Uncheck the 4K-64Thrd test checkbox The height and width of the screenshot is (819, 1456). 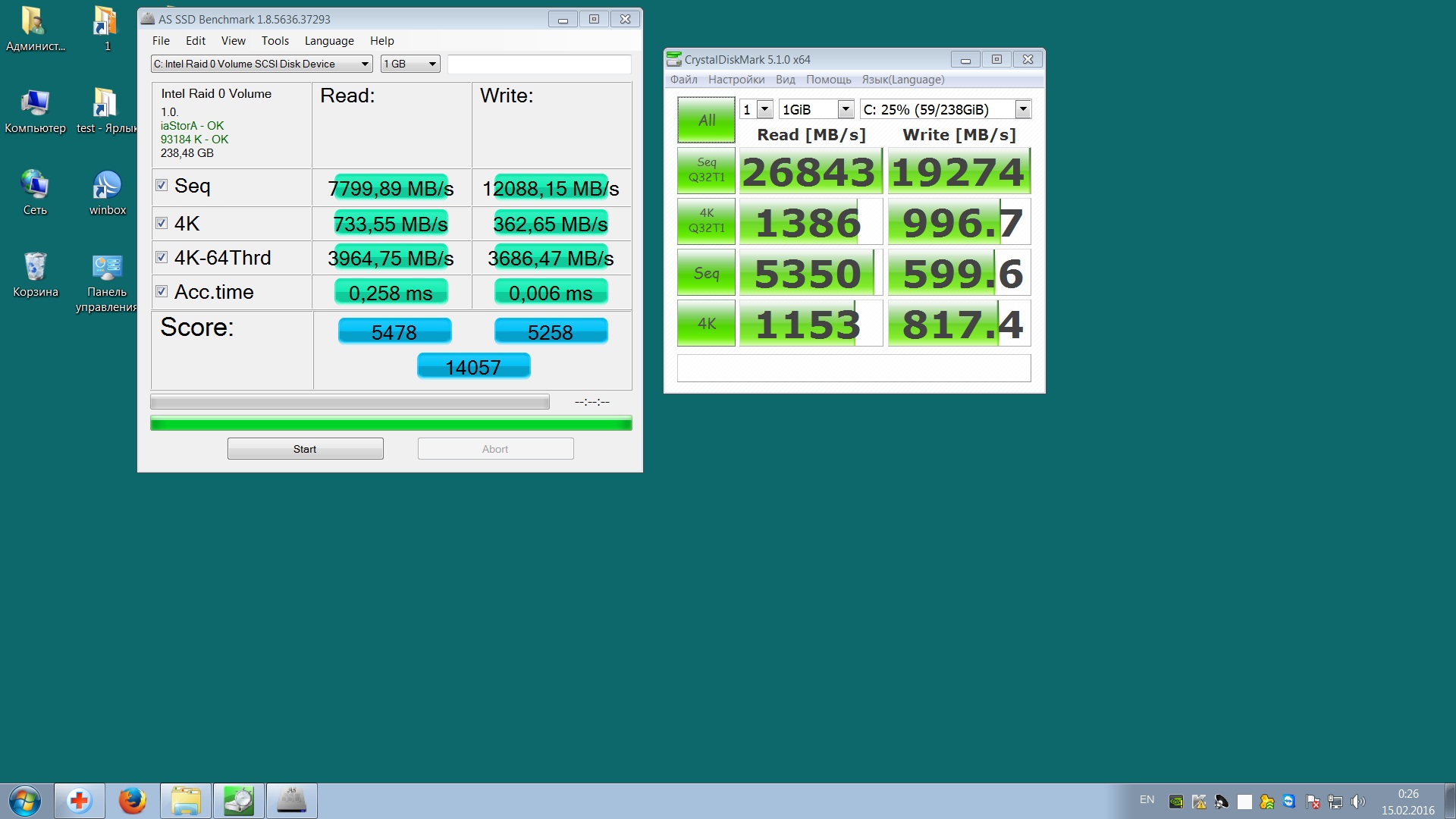162,257
